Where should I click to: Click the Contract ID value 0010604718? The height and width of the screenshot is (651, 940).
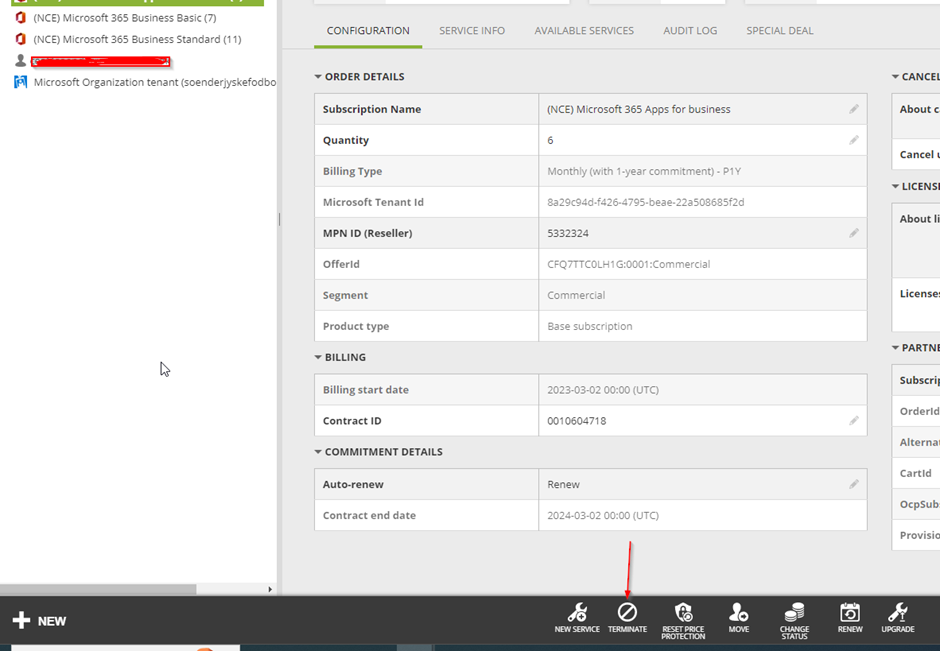(x=576, y=421)
